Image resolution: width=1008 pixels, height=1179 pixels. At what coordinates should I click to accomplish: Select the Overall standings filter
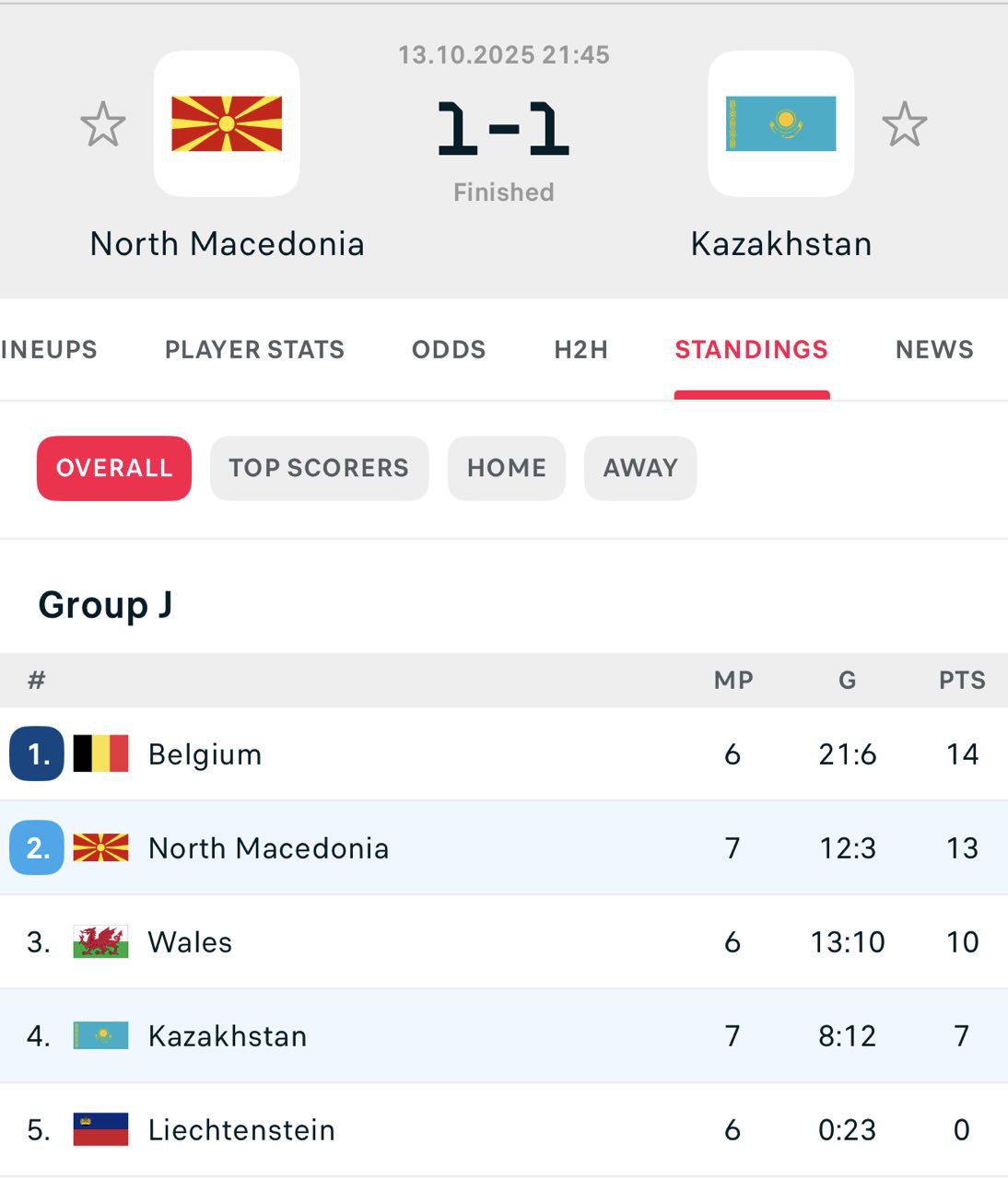(x=114, y=468)
